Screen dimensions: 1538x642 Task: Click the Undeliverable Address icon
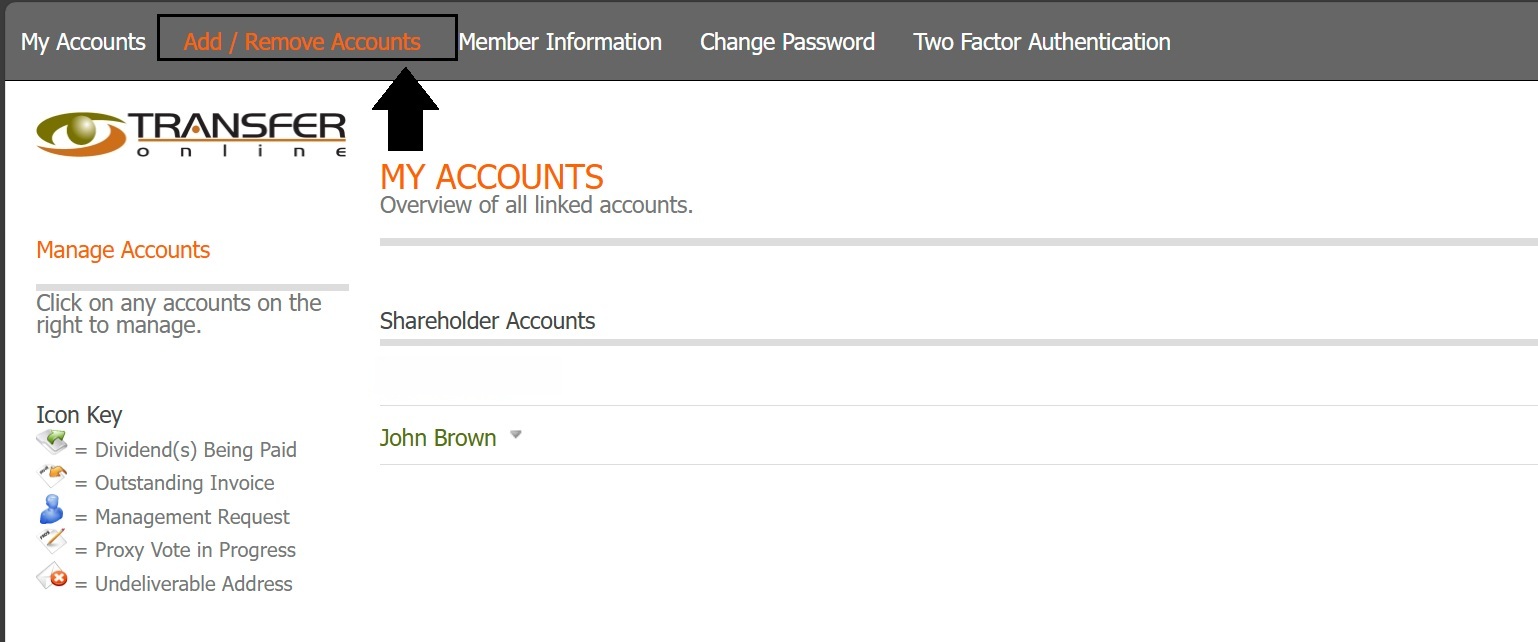(x=52, y=577)
